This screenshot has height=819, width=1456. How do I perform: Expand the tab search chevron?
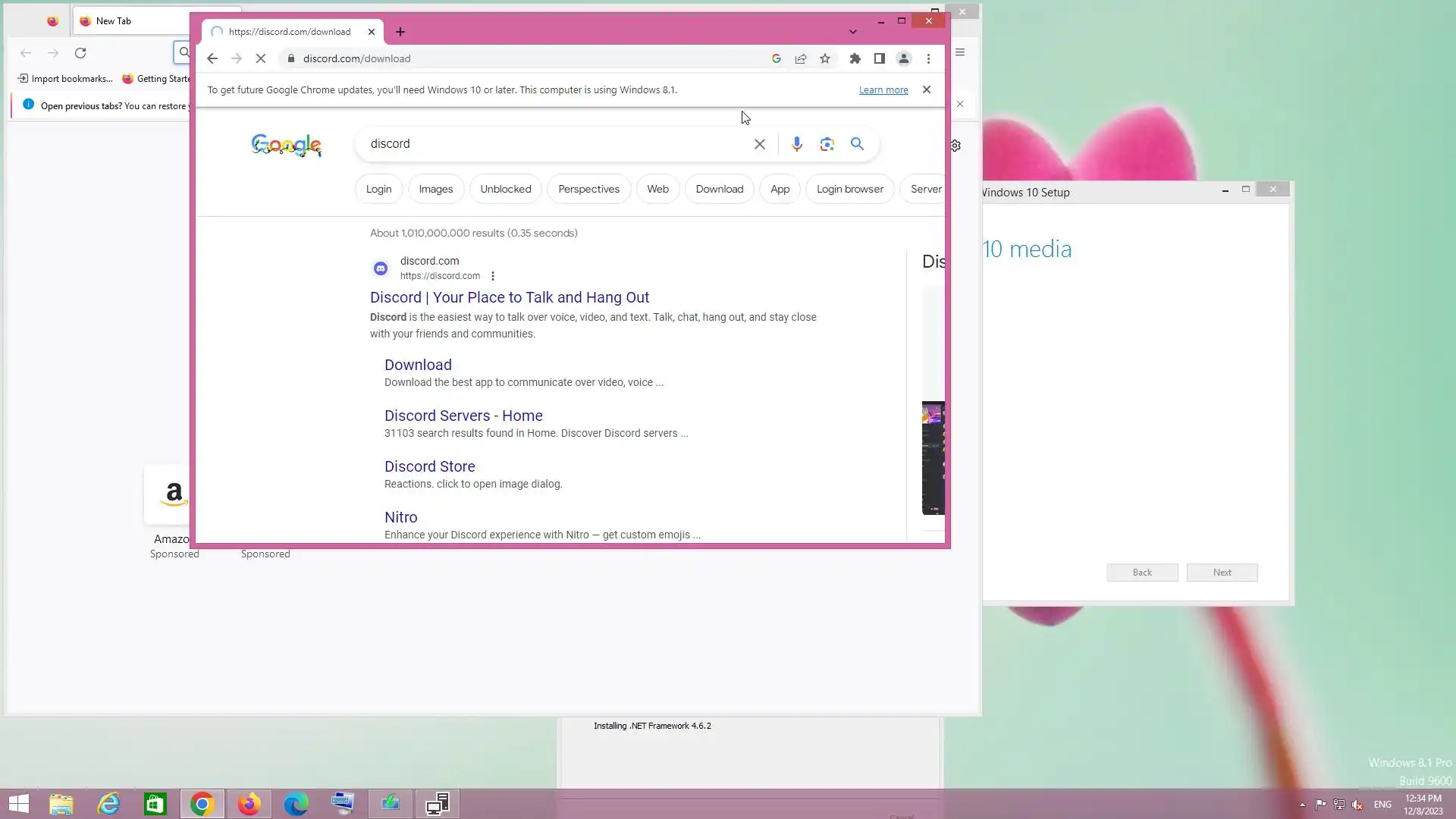(853, 32)
